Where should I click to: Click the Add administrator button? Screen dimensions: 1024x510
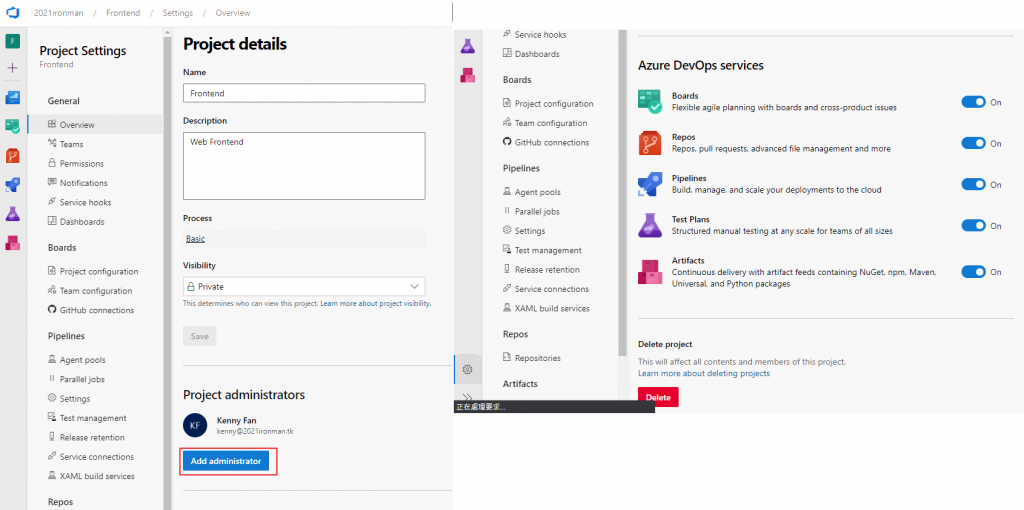point(225,461)
